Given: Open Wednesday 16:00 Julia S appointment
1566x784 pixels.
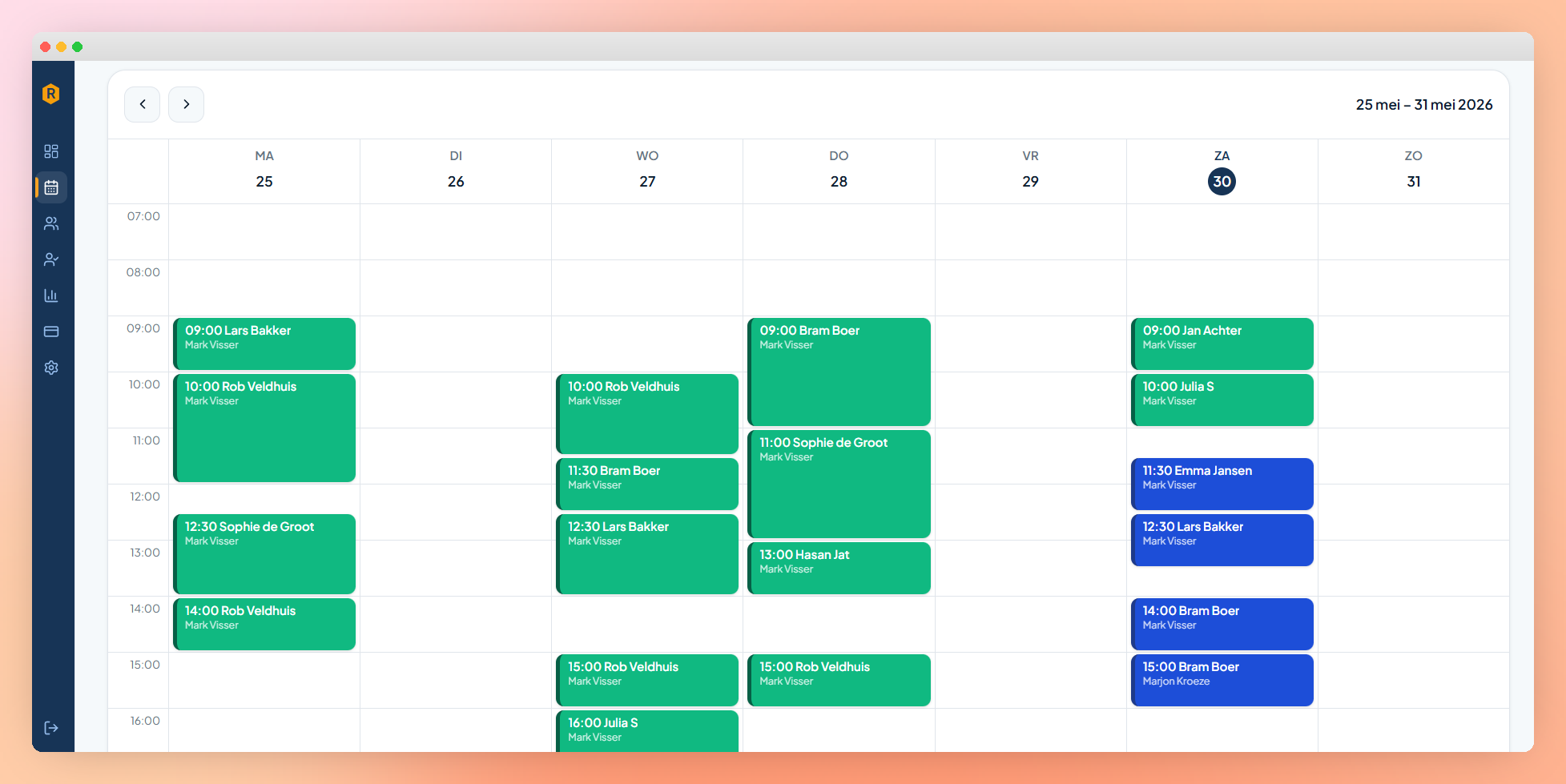Looking at the screenshot, I should click(x=647, y=731).
